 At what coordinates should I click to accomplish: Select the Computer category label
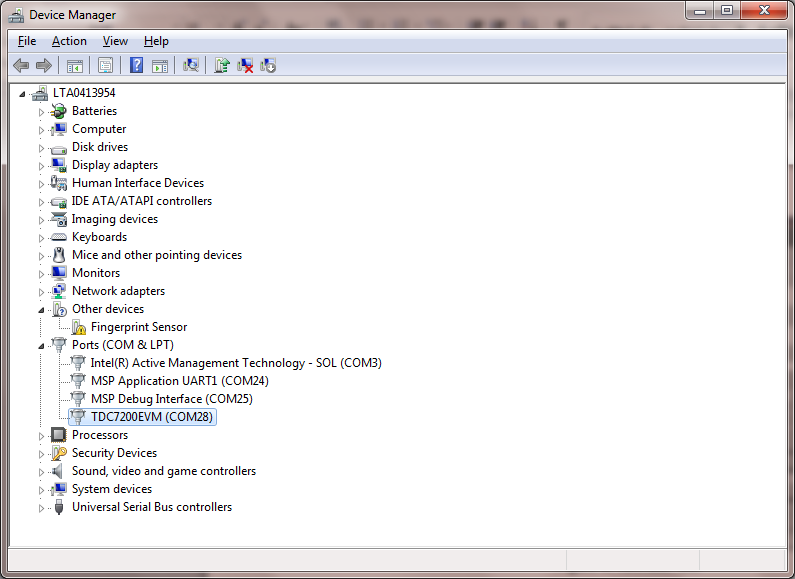(x=99, y=129)
